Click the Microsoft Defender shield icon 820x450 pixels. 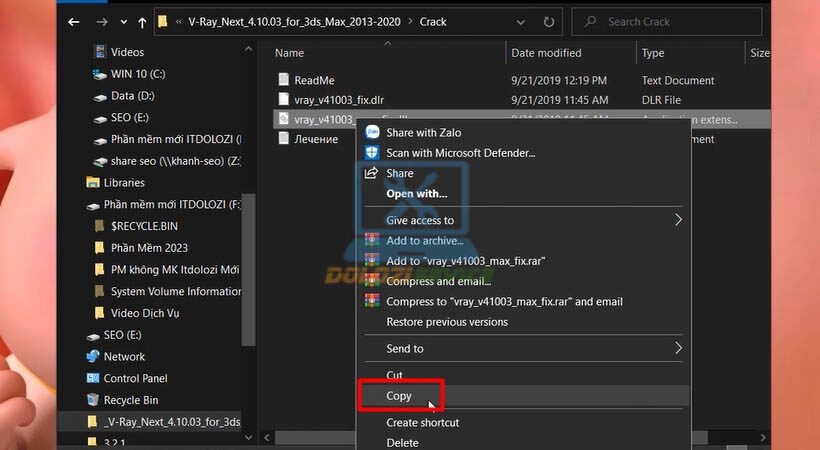pyautogui.click(x=372, y=153)
